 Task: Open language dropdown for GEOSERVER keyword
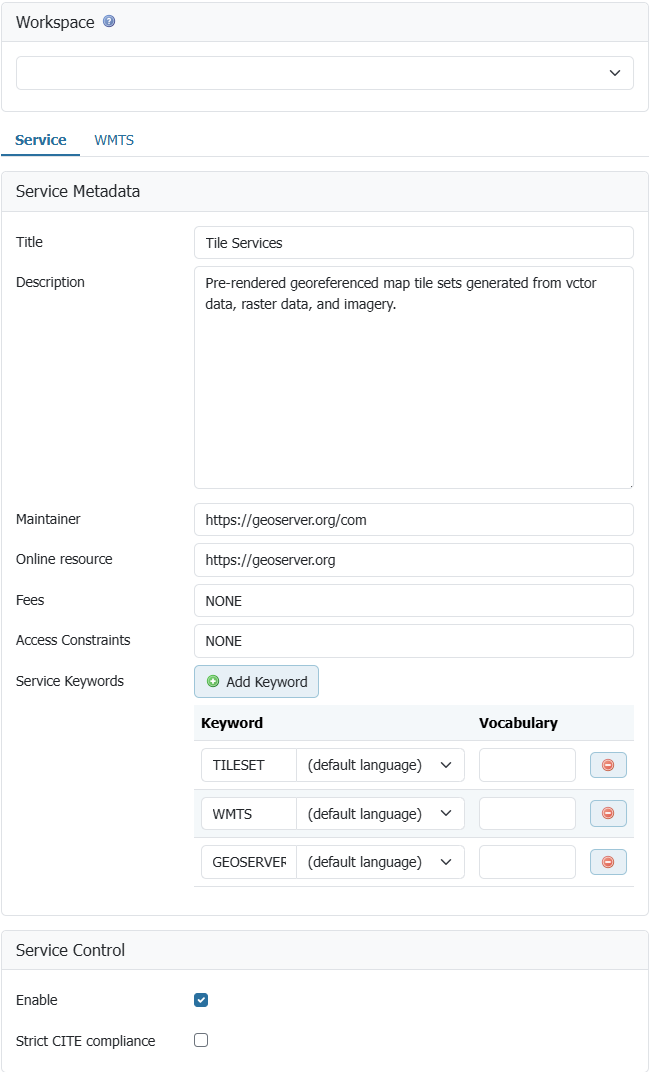click(380, 862)
